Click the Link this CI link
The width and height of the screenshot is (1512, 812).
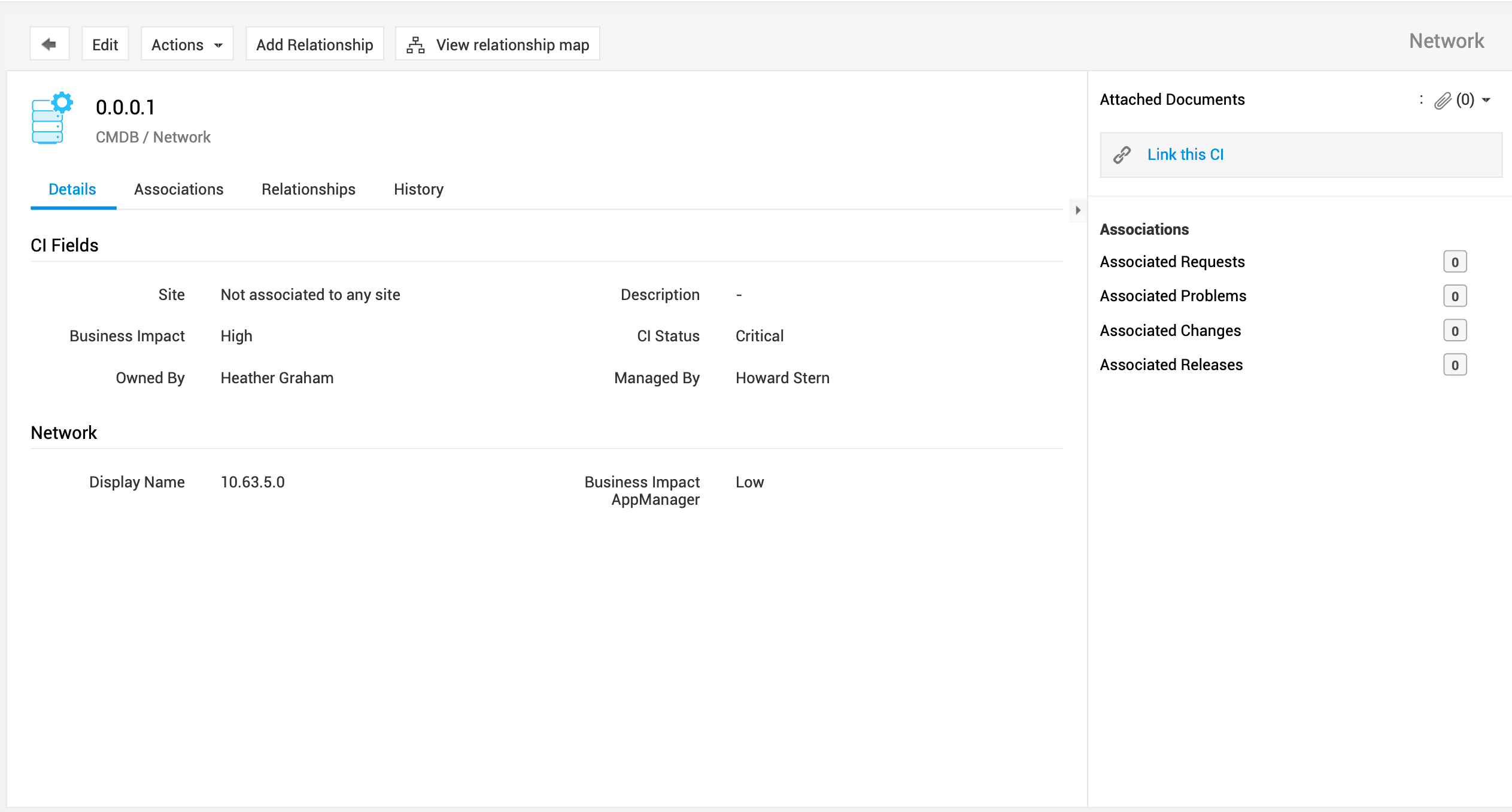point(1185,154)
